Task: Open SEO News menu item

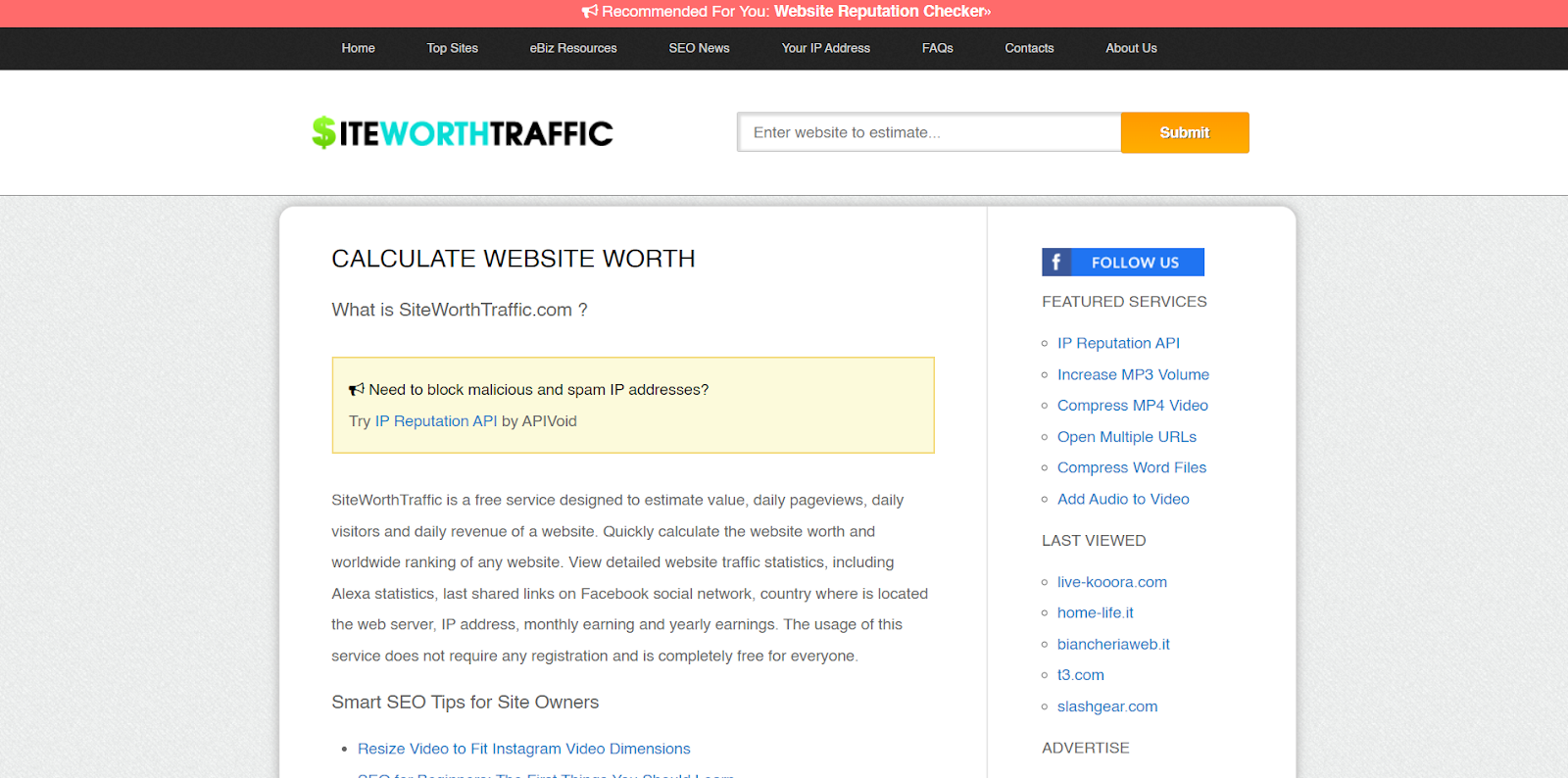Action: 700,48
